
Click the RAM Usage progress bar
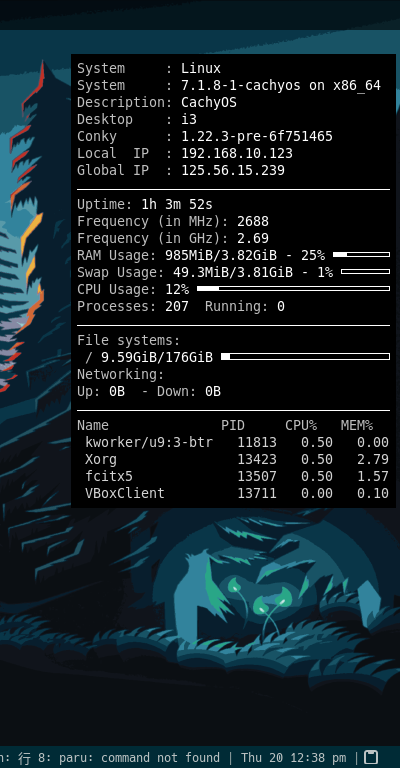pyautogui.click(x=361, y=255)
